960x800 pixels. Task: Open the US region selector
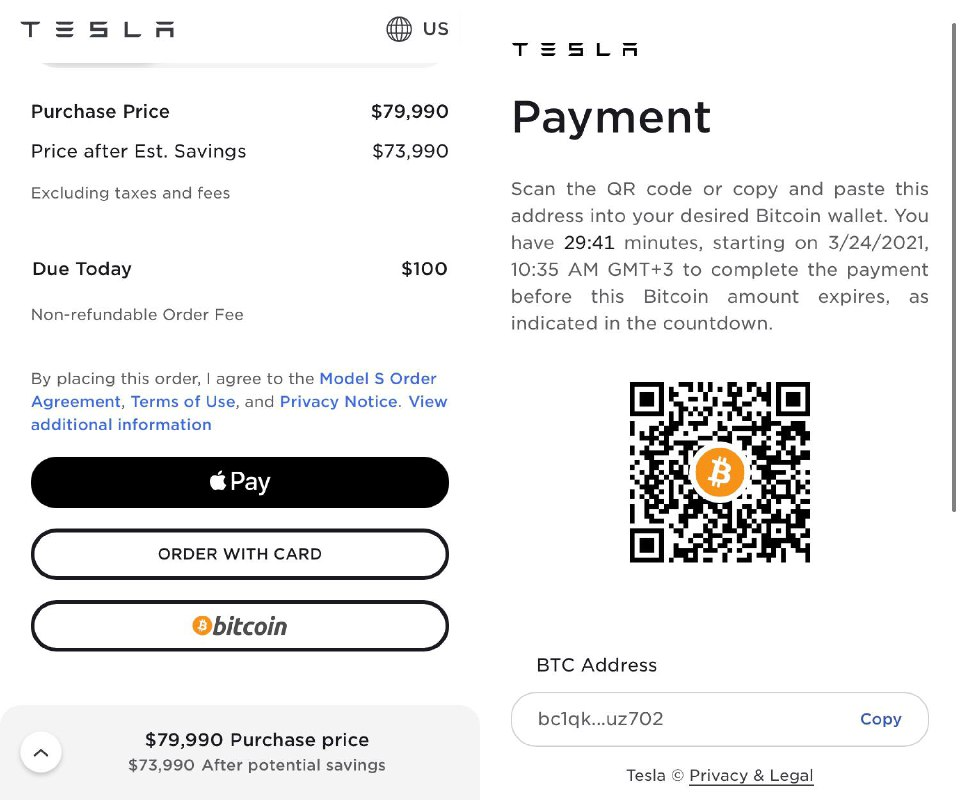[x=417, y=29]
